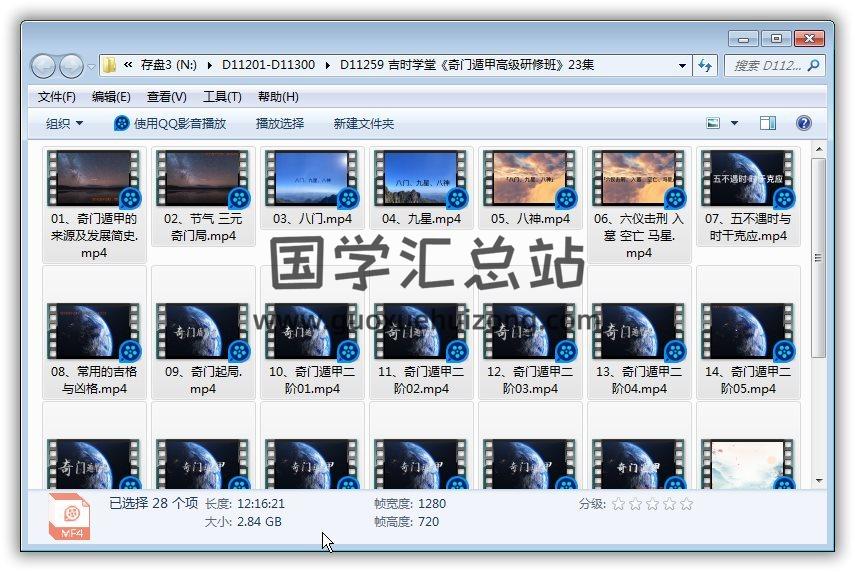Set rating using the first star
Screen dimensions: 855x572
click(x=618, y=504)
